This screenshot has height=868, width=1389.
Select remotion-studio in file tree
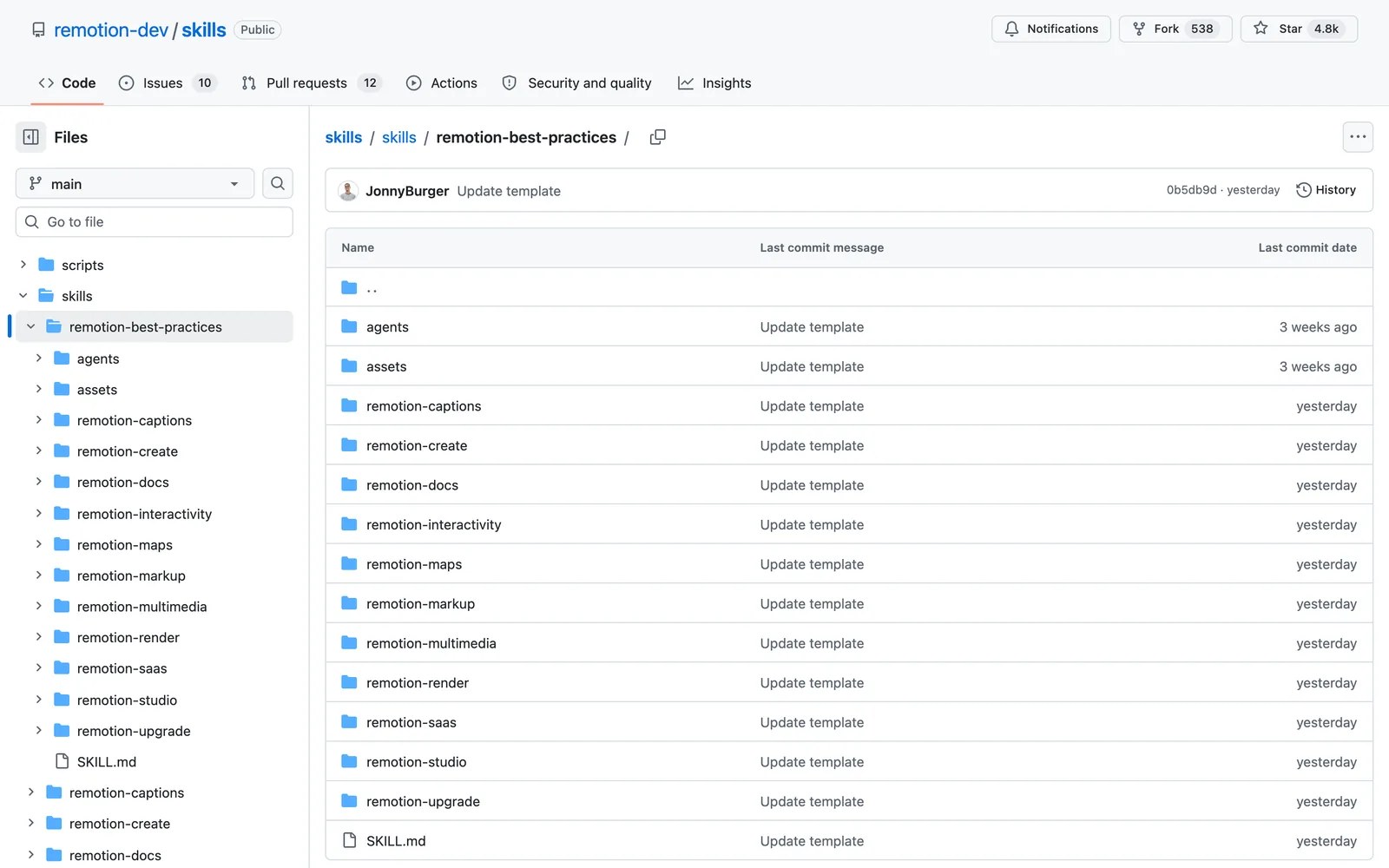tap(127, 700)
